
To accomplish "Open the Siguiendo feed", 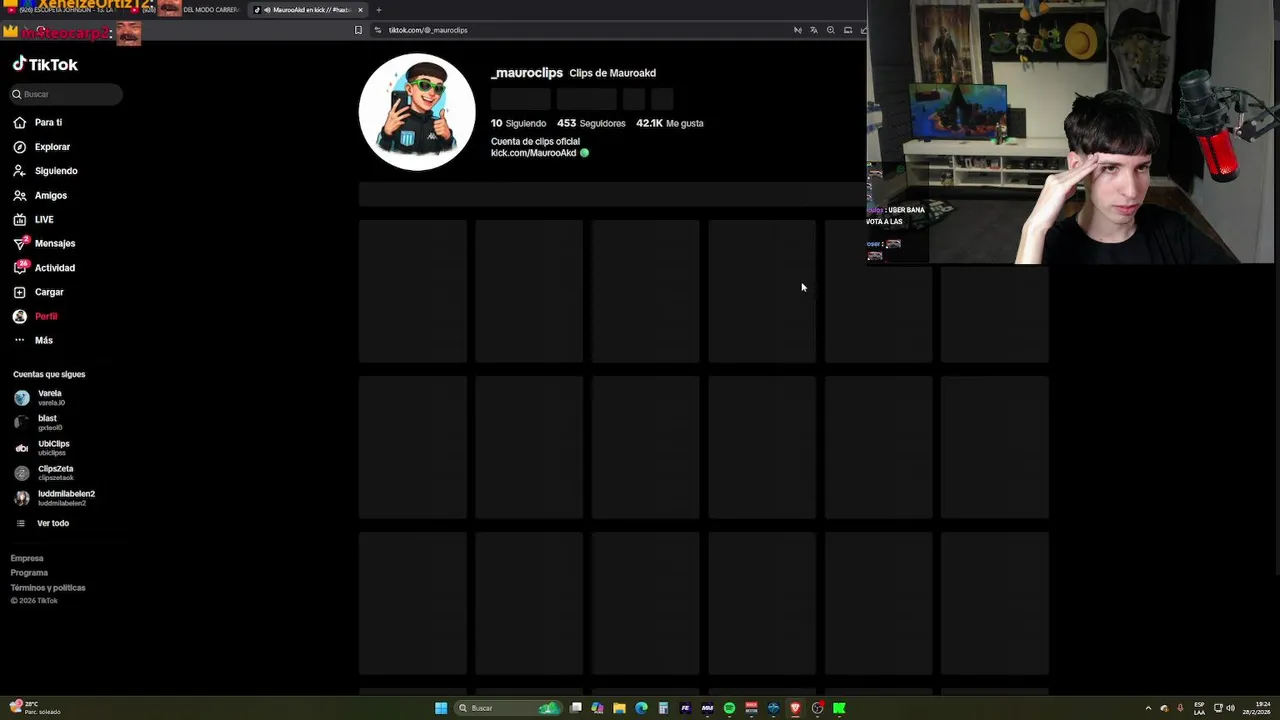I will (45, 171).
